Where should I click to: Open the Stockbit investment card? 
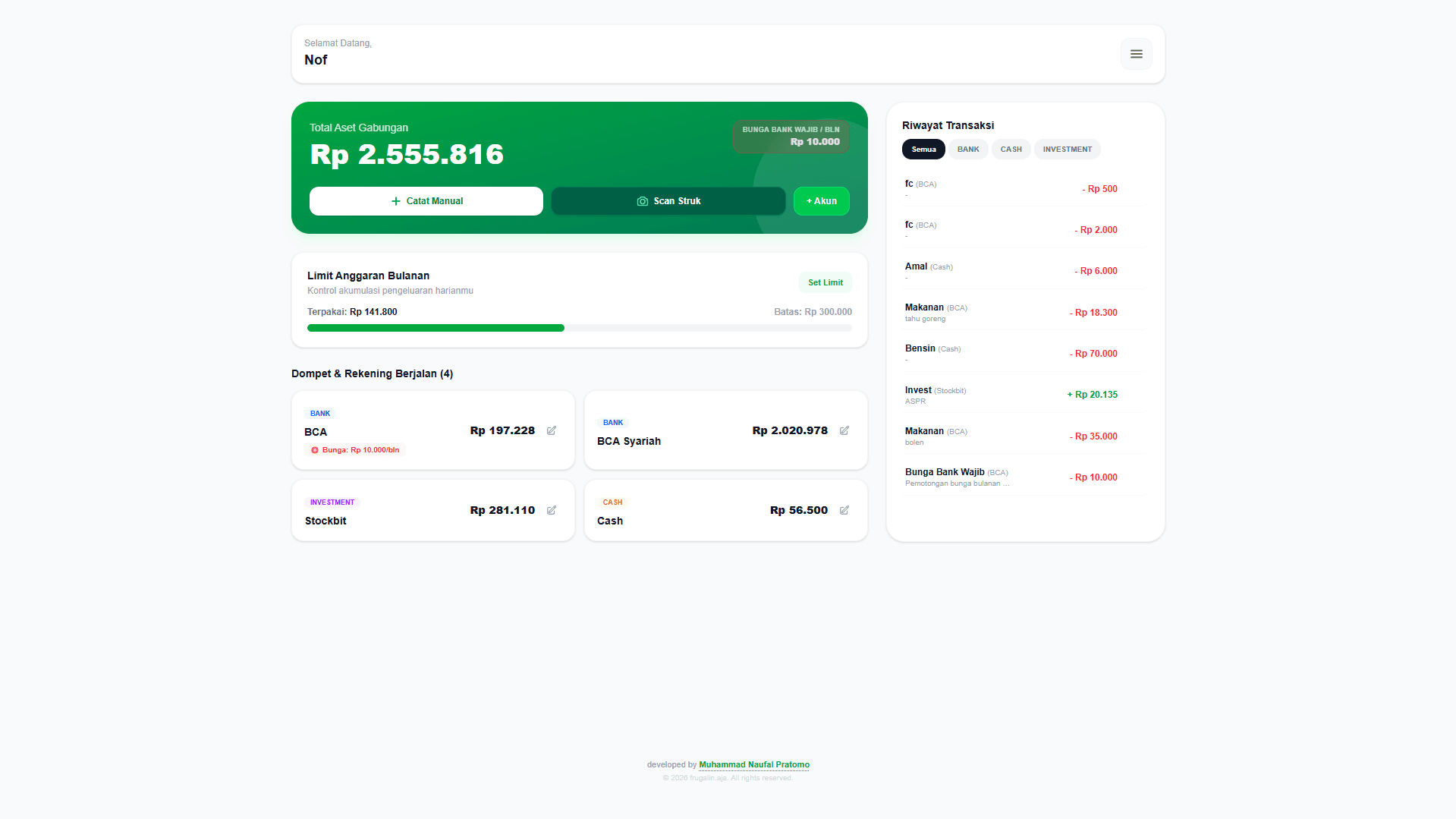coord(433,510)
